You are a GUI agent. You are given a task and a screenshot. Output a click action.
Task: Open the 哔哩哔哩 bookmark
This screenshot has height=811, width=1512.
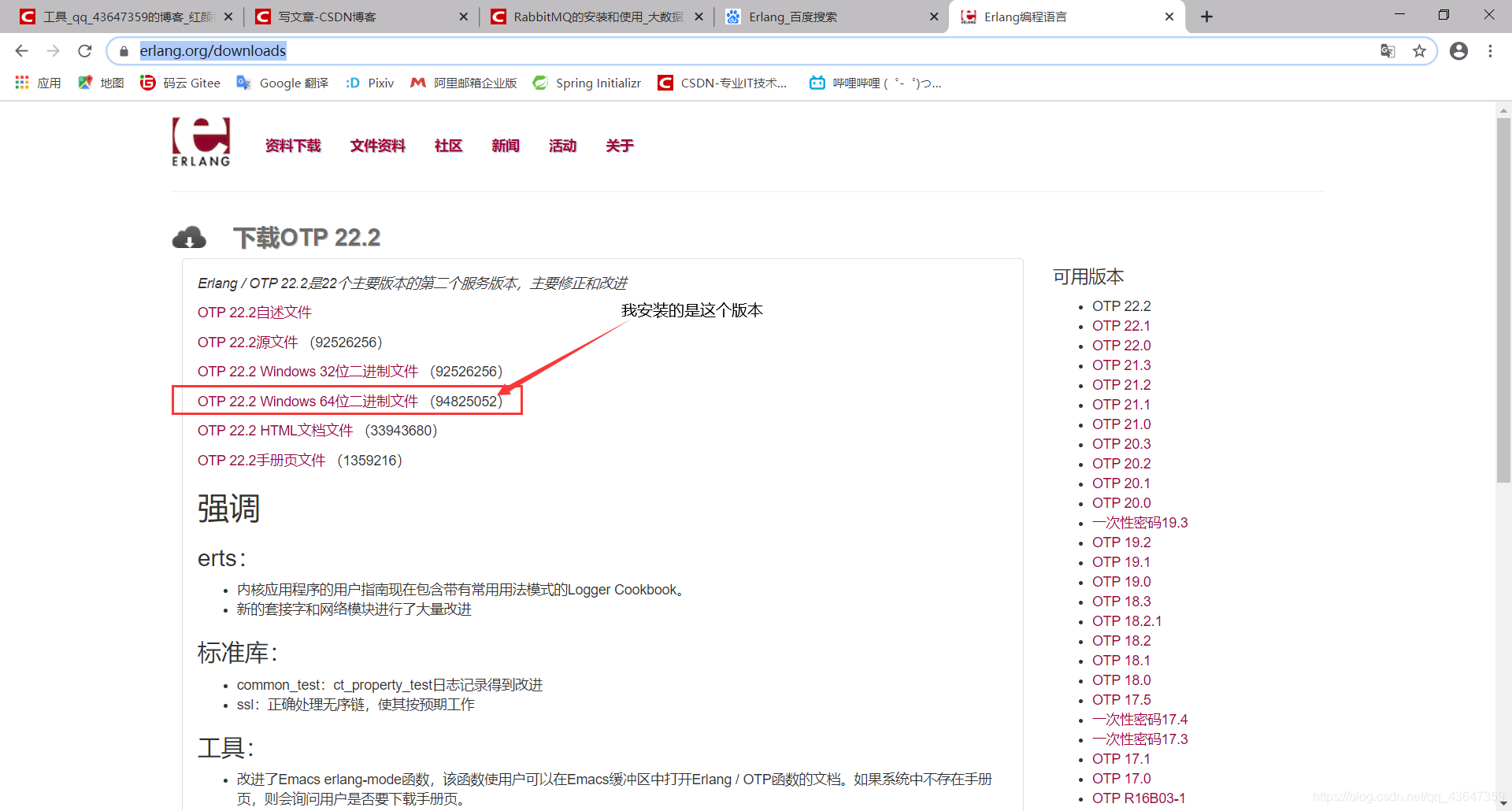[876, 83]
